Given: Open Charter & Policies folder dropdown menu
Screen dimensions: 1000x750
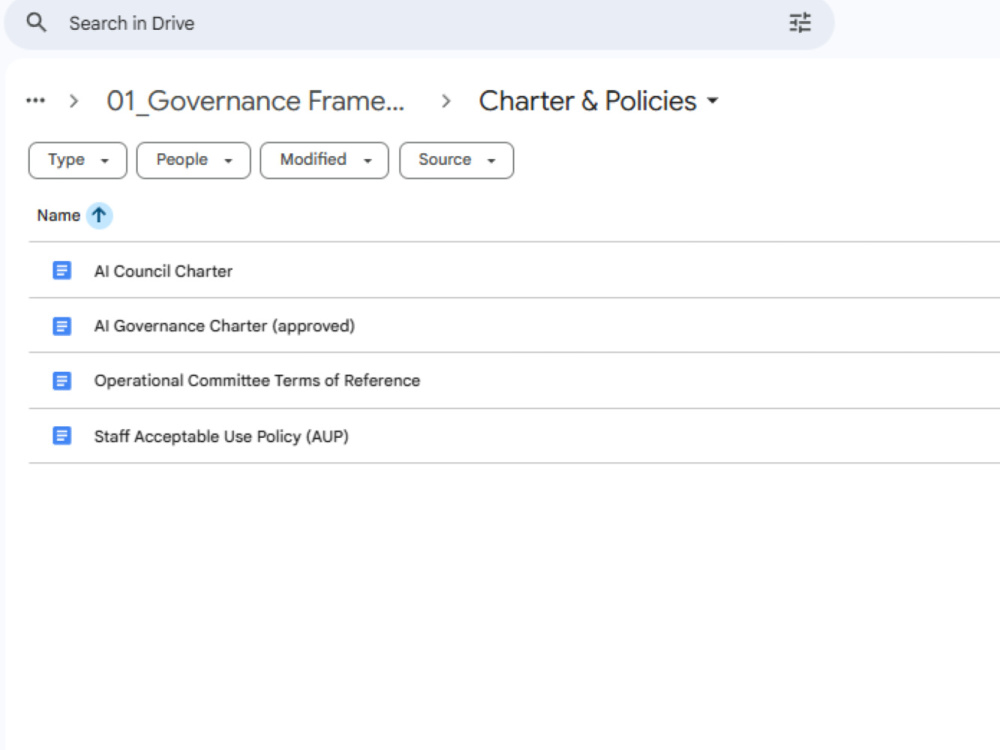Looking at the screenshot, I should pyautogui.click(x=598, y=101).
